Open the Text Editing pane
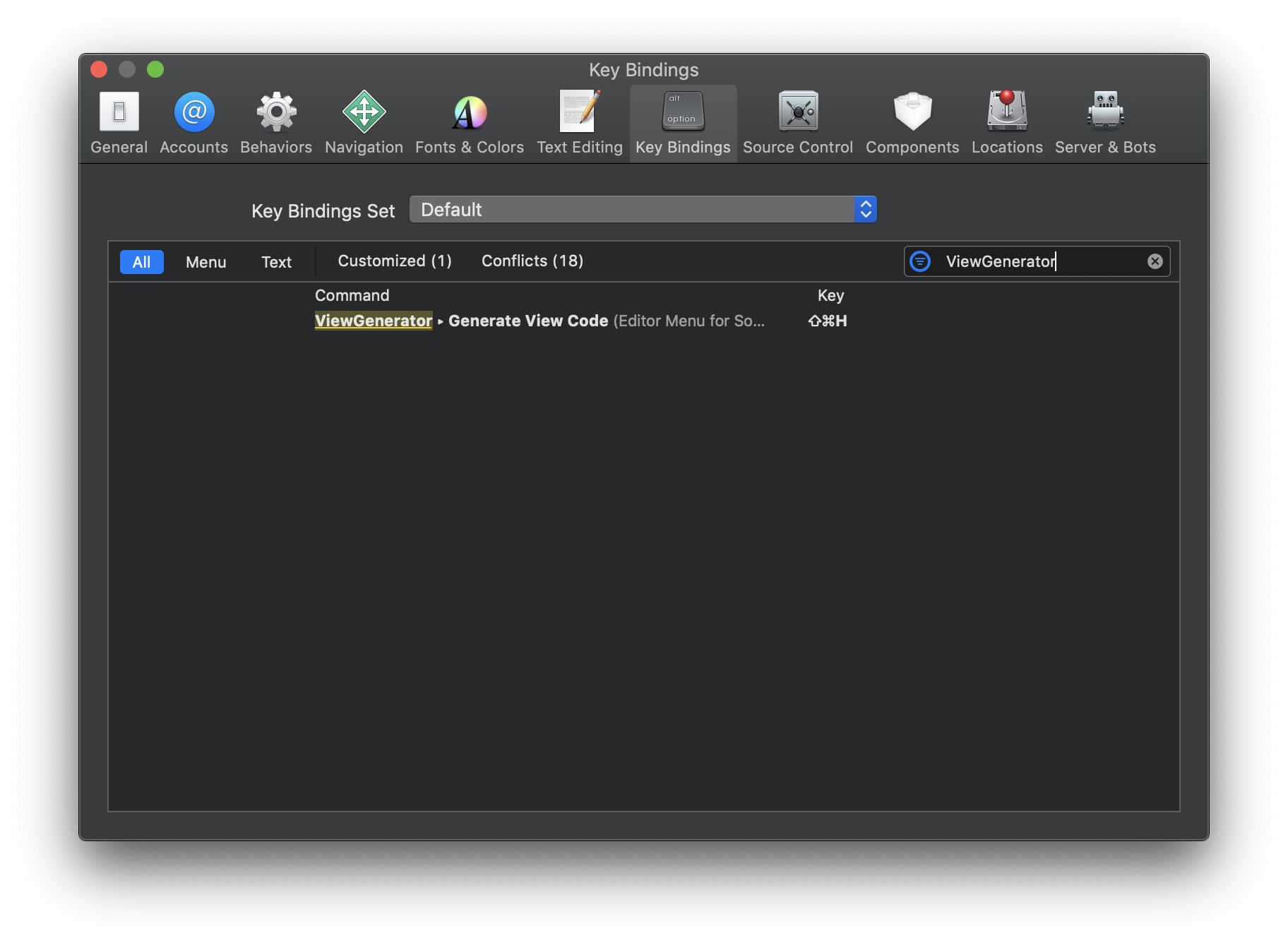Image resolution: width=1288 pixels, height=945 pixels. click(580, 123)
